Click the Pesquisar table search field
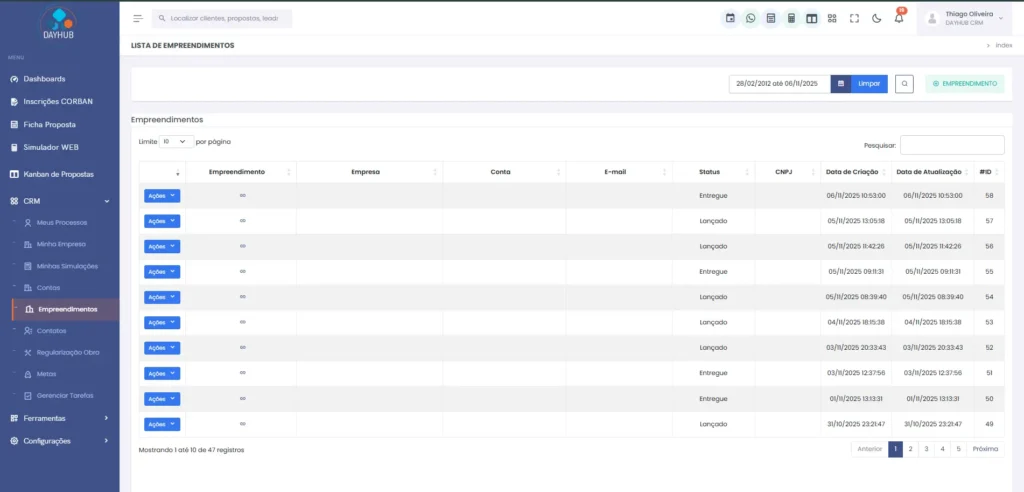 click(951, 145)
